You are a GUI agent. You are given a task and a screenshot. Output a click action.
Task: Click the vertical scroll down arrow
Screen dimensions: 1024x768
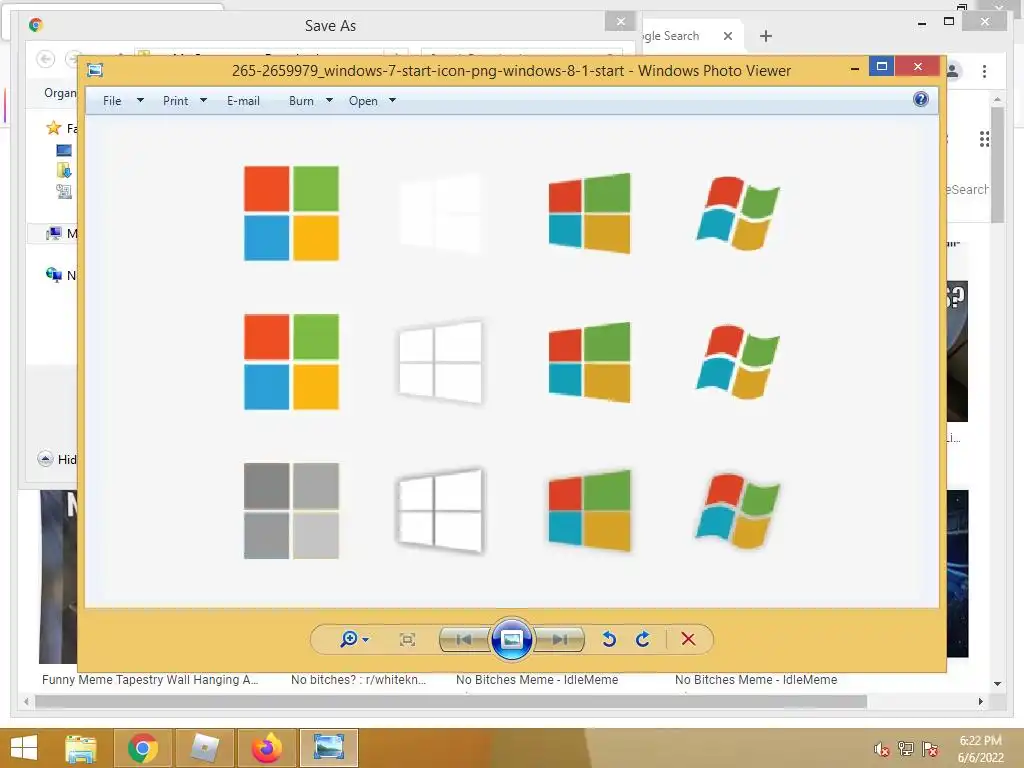pyautogui.click(x=997, y=684)
